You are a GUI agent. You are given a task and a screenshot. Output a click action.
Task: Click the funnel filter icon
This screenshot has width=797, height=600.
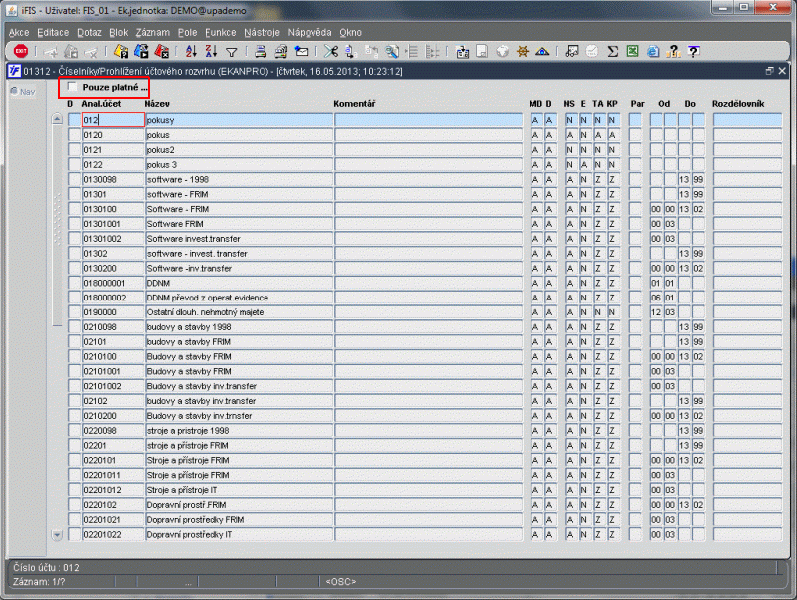232,52
